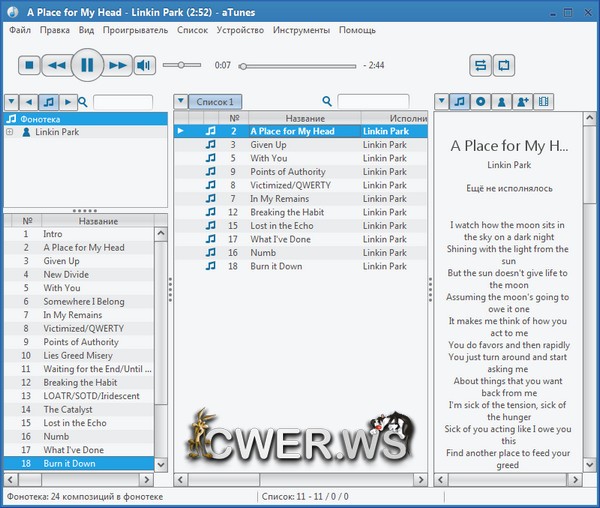Open the Инструменты menu

[x=300, y=30]
